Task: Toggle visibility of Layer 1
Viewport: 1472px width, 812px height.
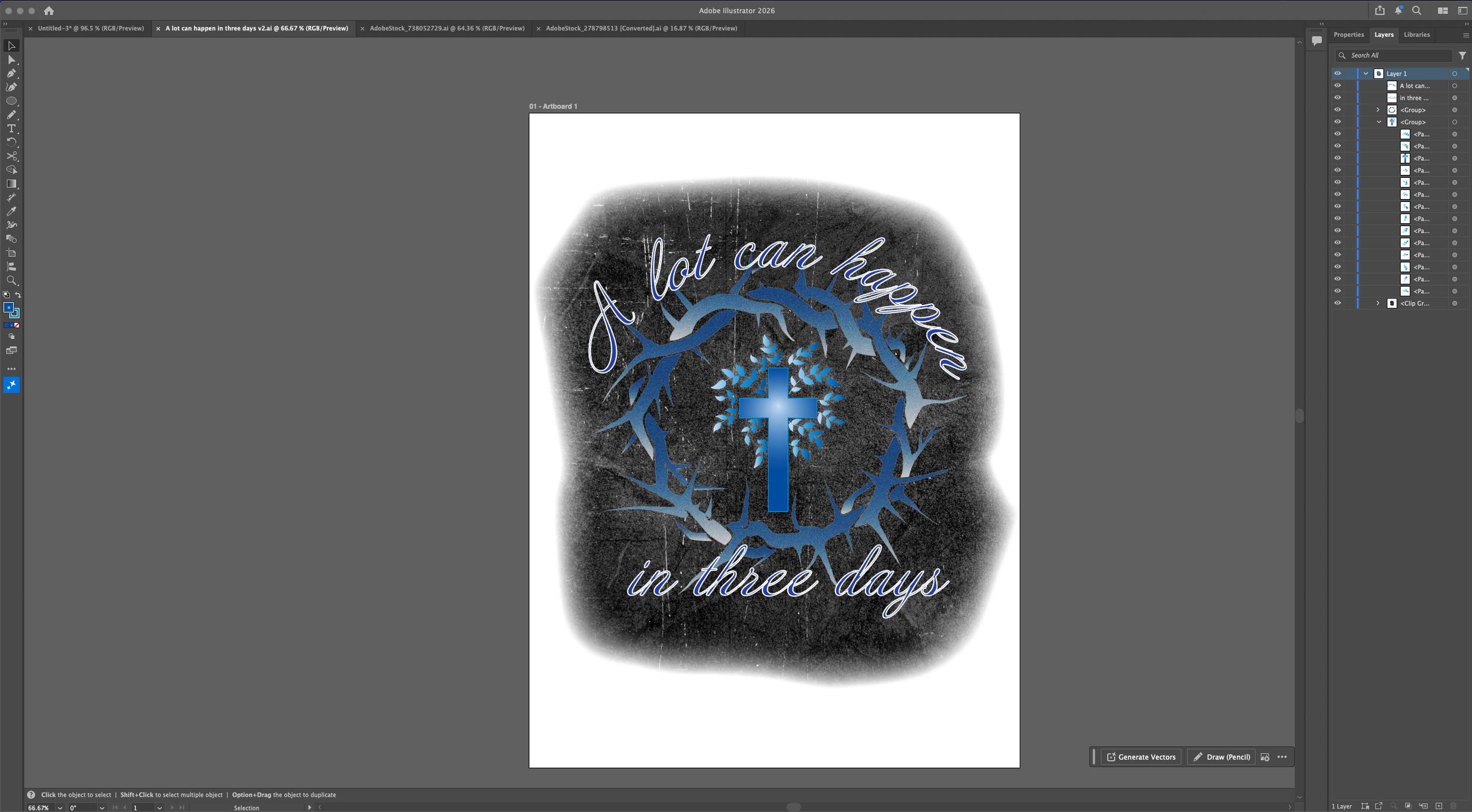Action: (1337, 74)
